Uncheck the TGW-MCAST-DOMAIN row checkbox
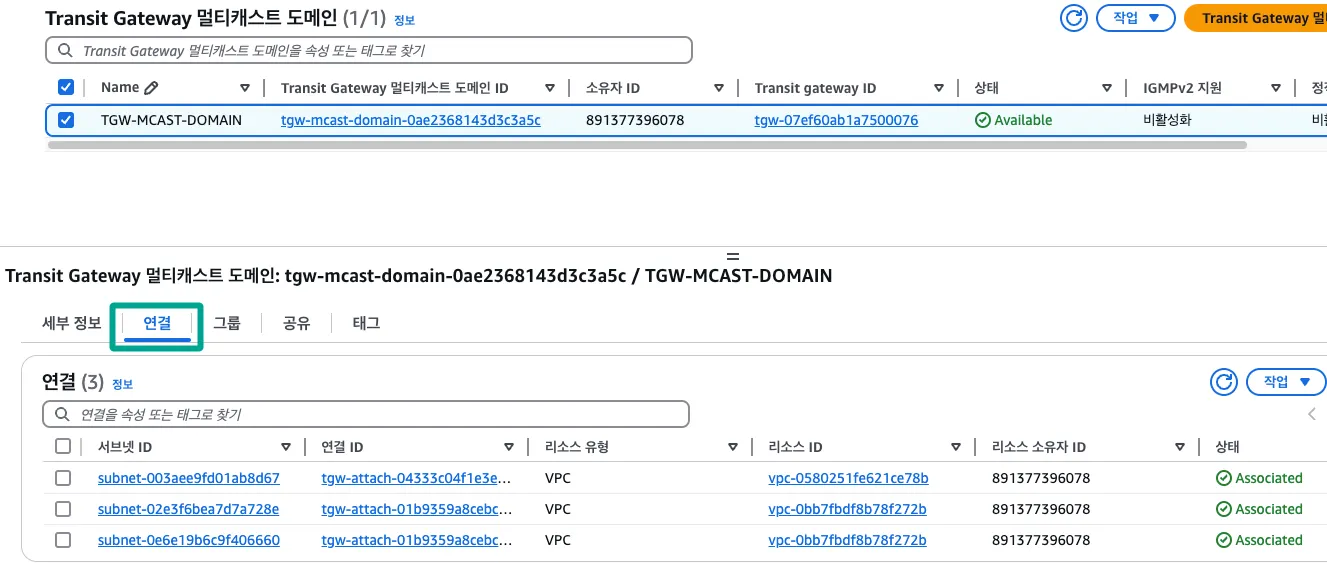 (x=66, y=120)
